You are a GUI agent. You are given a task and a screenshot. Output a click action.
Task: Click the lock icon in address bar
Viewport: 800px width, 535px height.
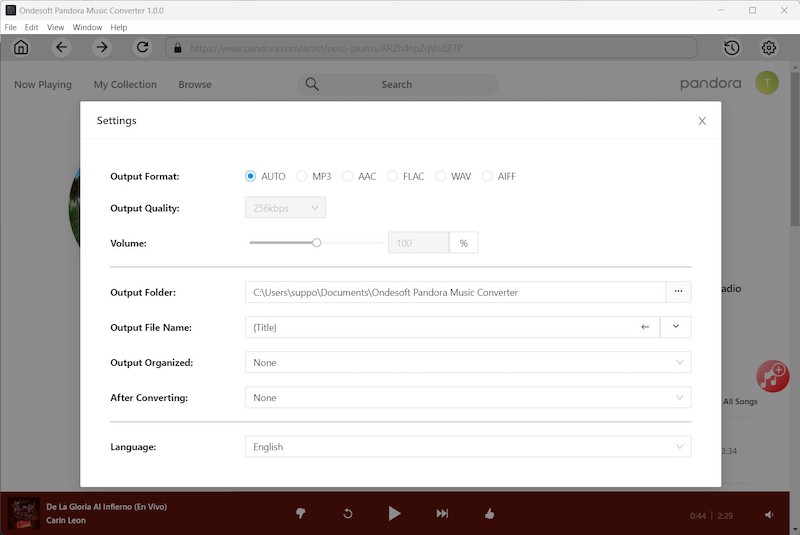click(178, 48)
